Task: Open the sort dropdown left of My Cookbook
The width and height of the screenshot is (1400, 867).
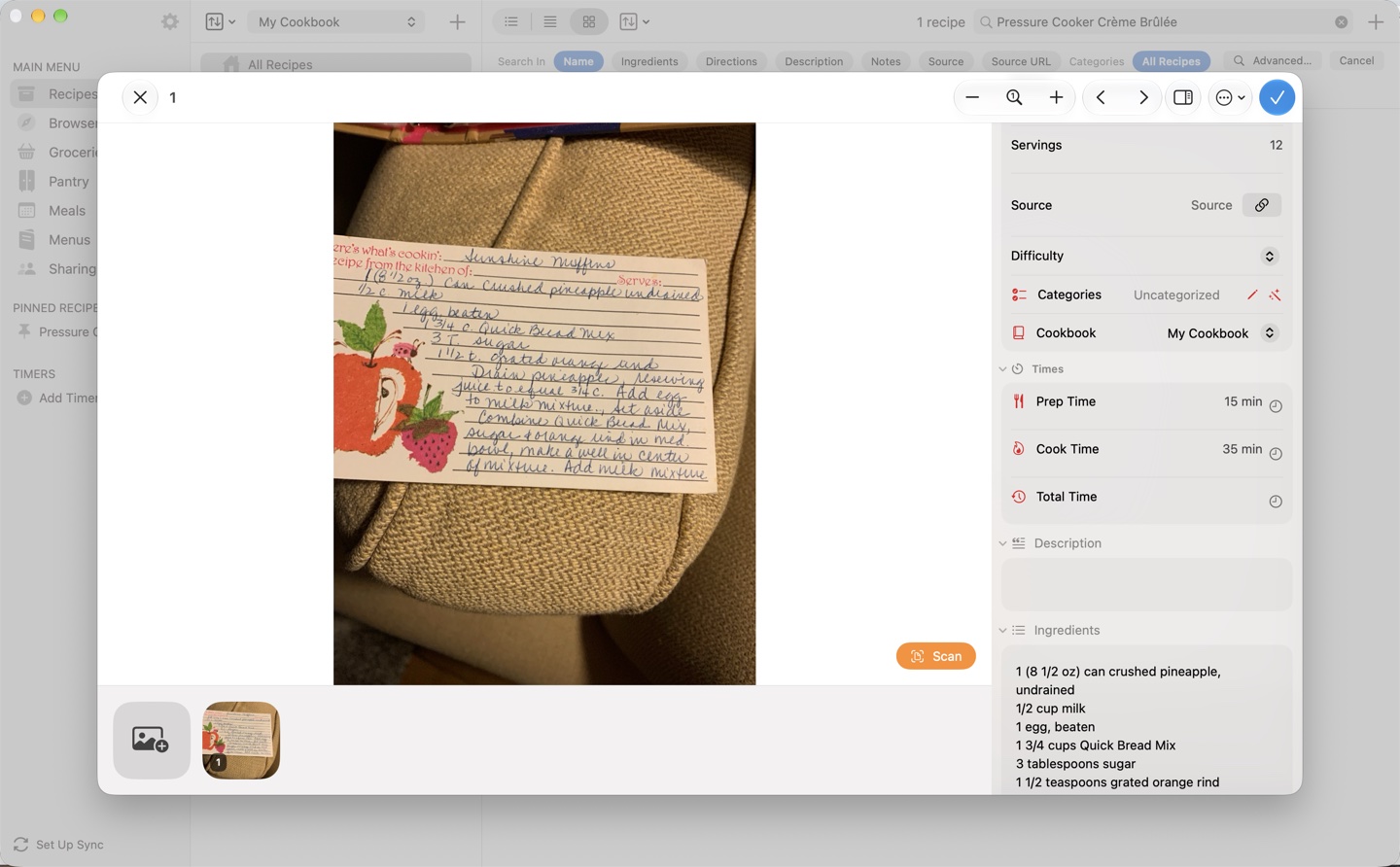Action: click(x=221, y=21)
